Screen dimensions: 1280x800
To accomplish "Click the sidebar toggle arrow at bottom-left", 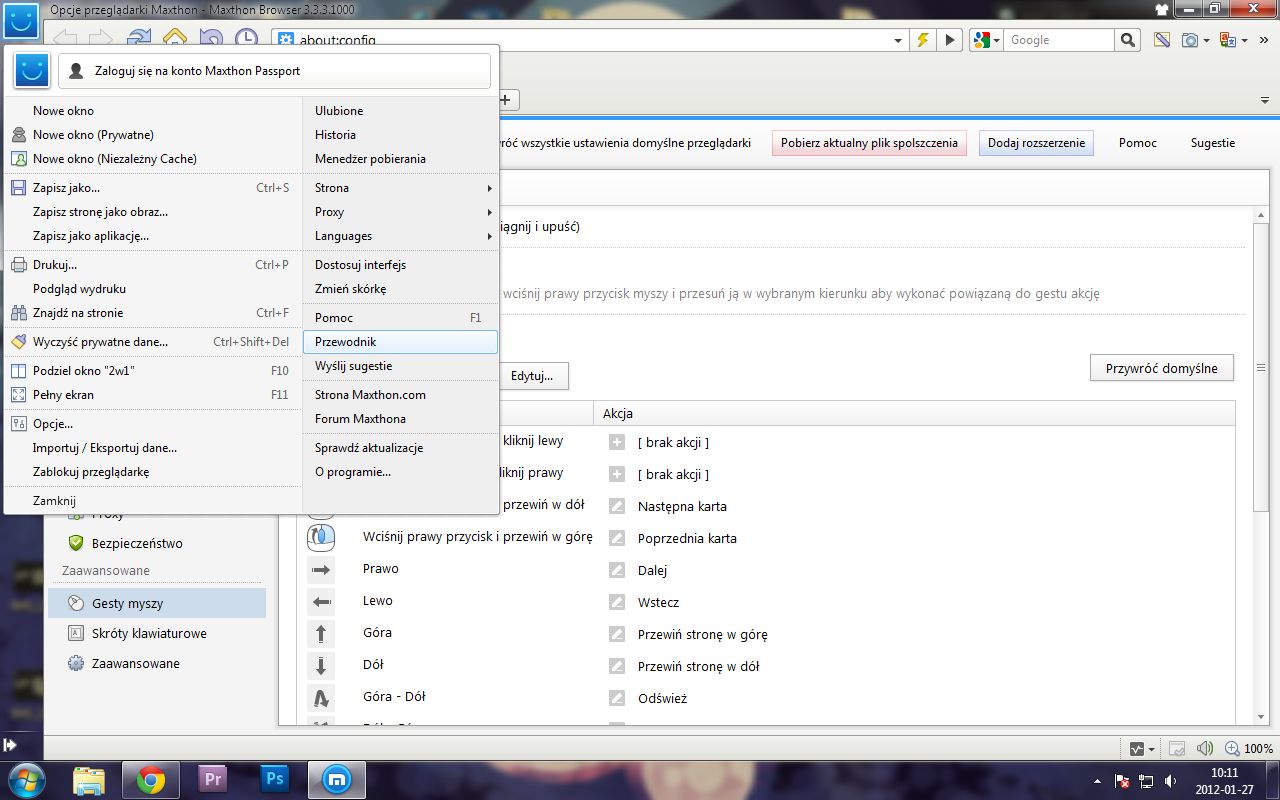I will pyautogui.click(x=9, y=745).
